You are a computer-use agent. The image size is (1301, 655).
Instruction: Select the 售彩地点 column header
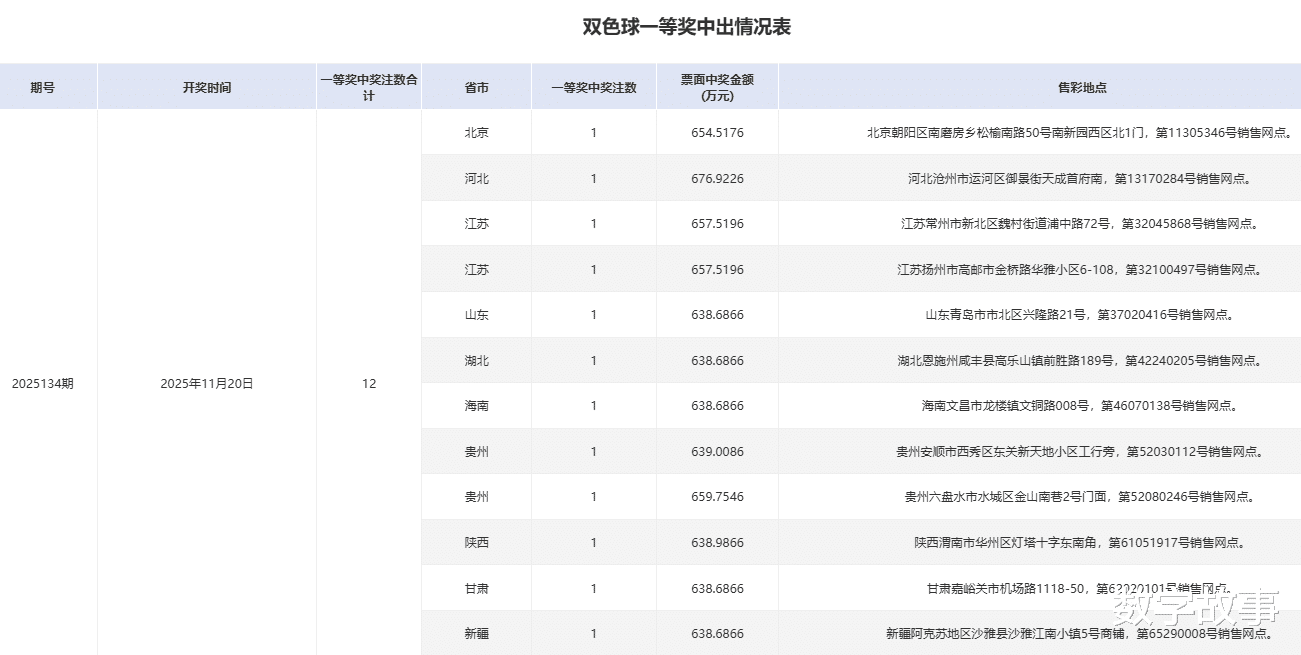[1082, 87]
